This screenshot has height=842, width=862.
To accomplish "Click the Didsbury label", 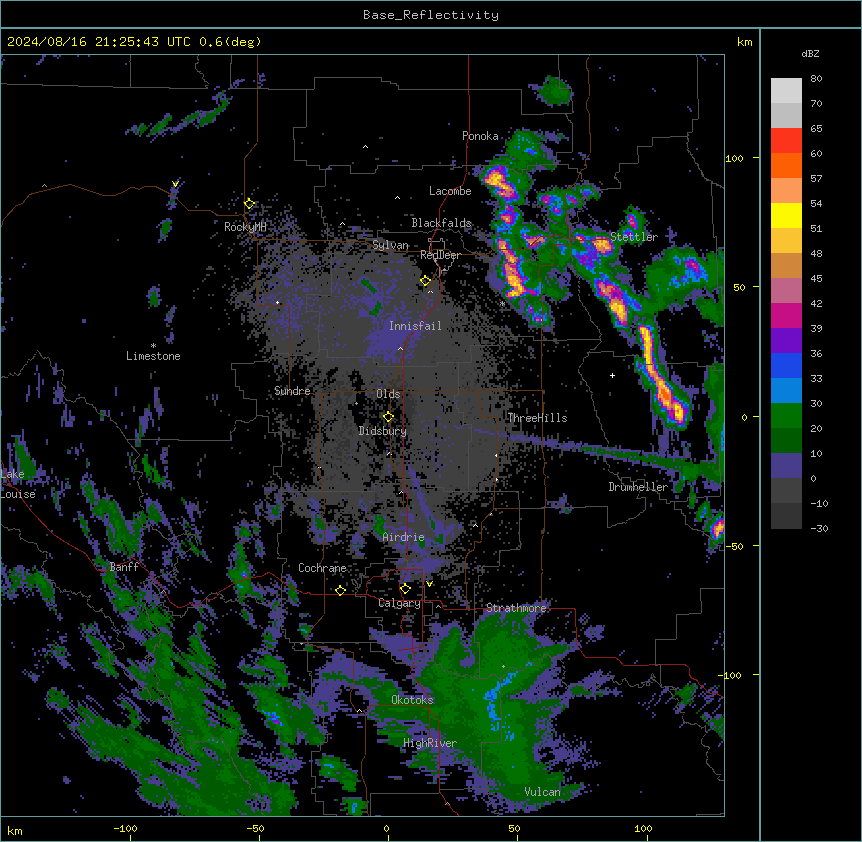I will 383,431.
